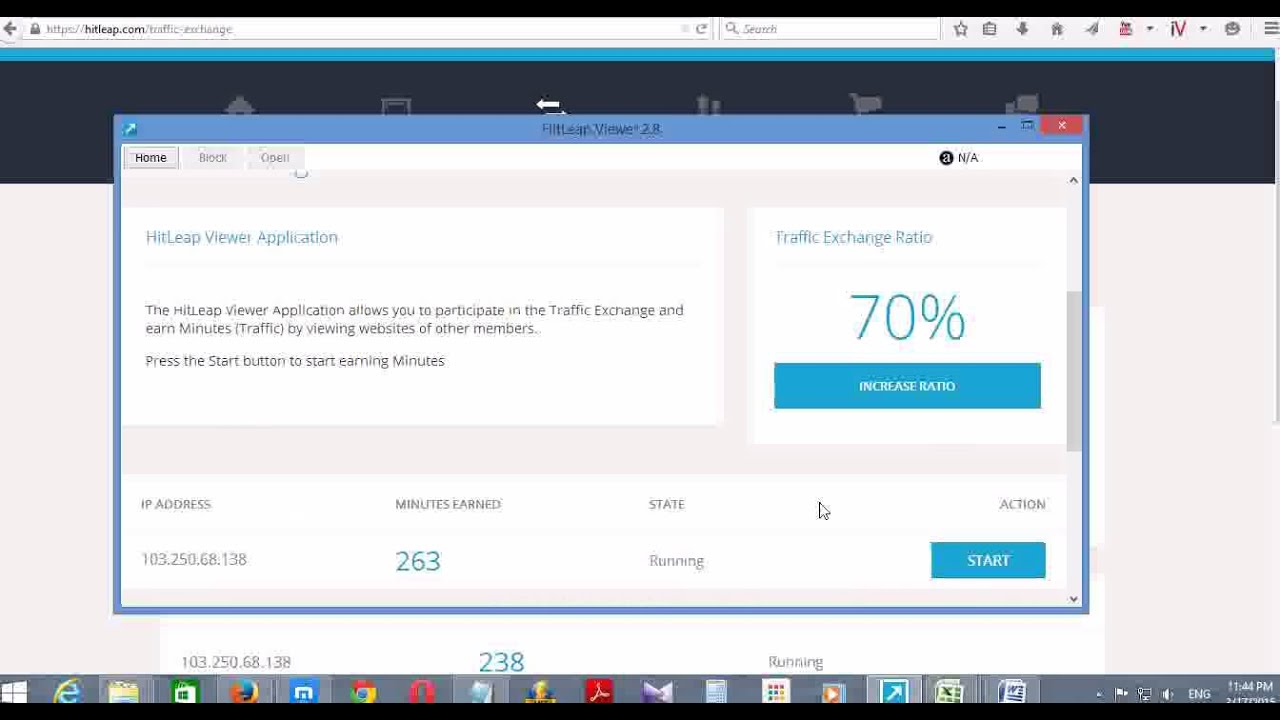1280x720 pixels.
Task: Open the Firefox hamburger menu
Action: 1271,29
